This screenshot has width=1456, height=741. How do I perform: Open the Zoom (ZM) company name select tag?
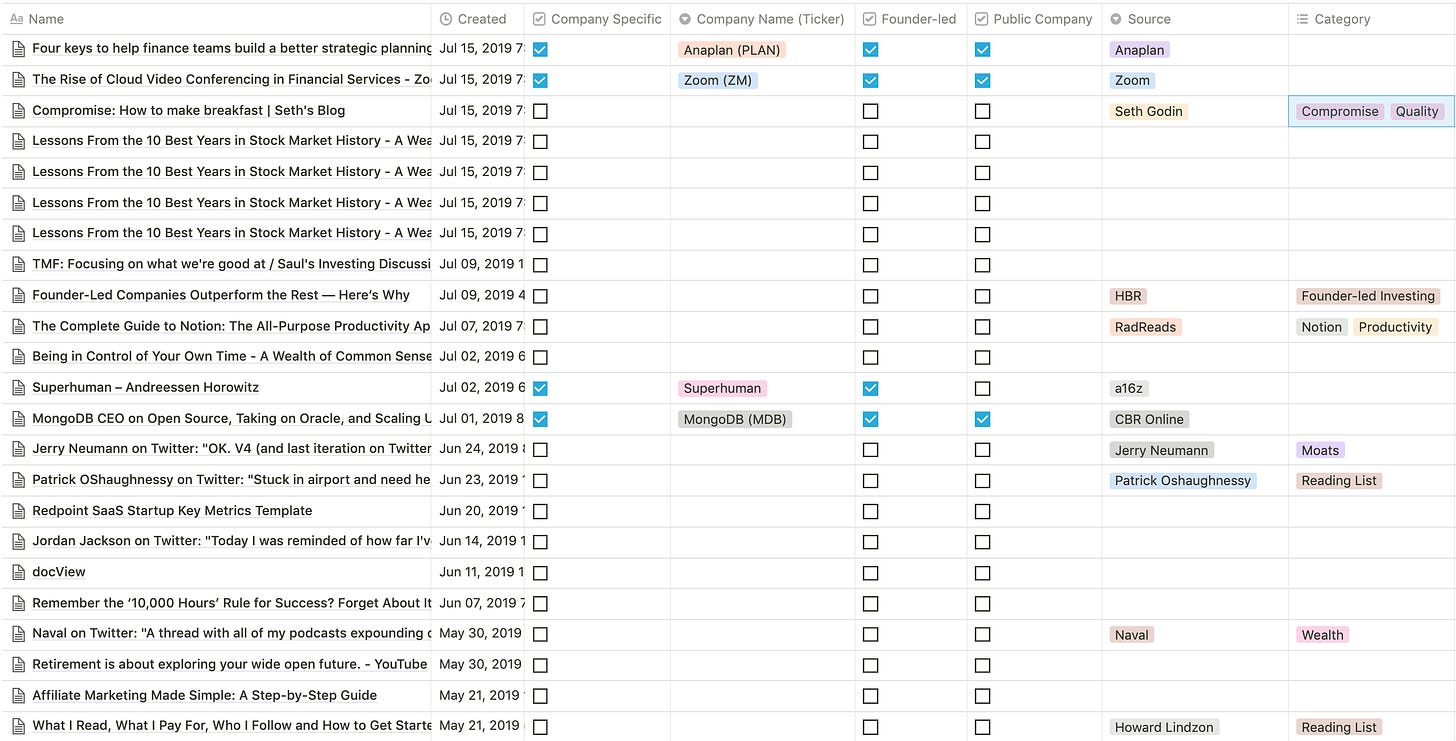point(719,80)
